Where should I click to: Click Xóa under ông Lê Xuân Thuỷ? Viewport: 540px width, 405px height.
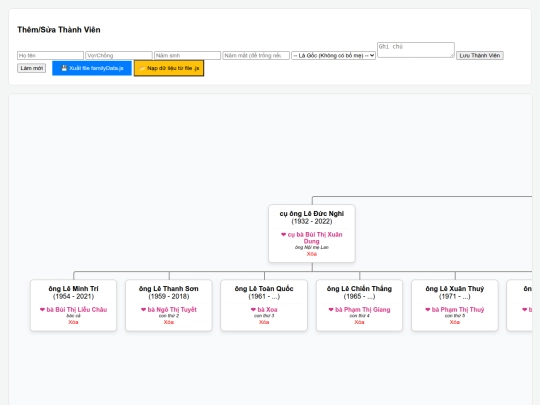(455, 322)
